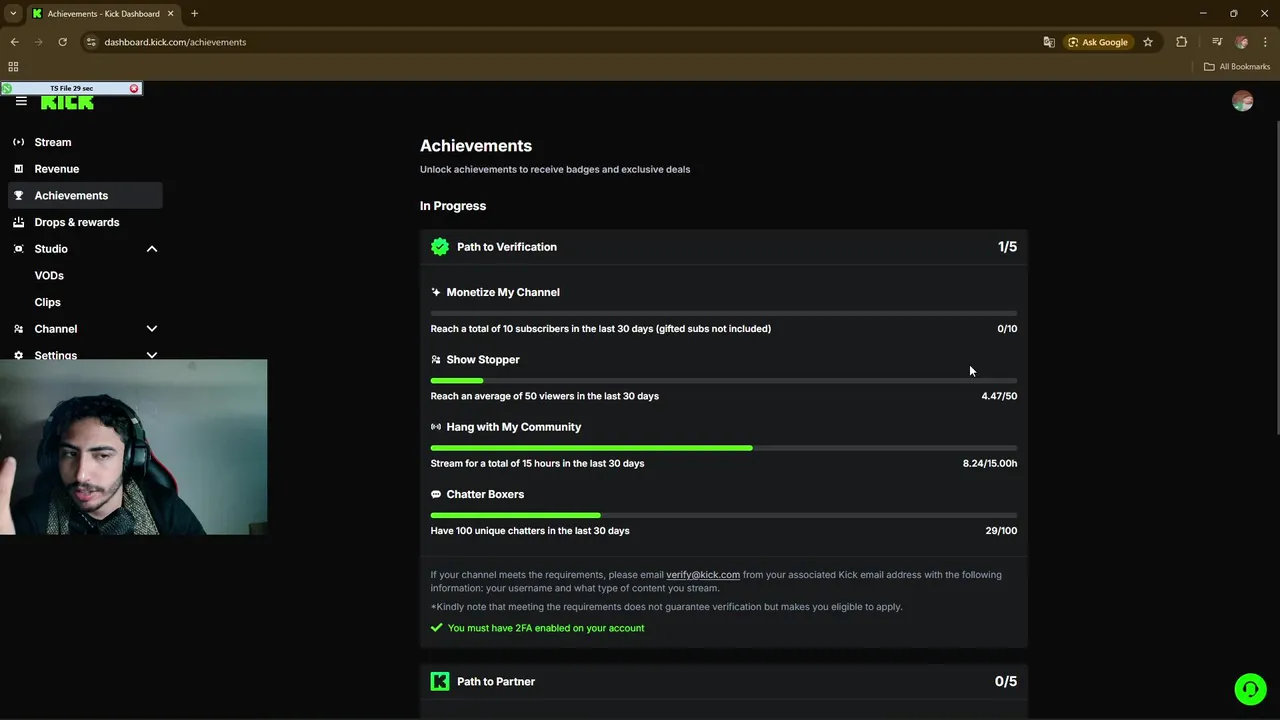Open VODs under Studio

coord(49,275)
